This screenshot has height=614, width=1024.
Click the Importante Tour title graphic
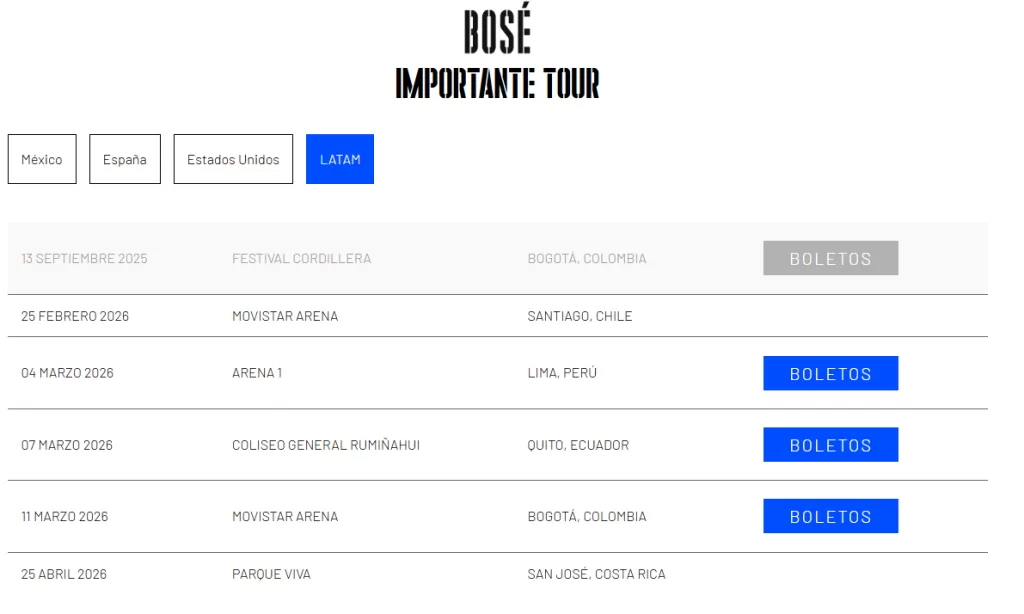click(x=497, y=84)
